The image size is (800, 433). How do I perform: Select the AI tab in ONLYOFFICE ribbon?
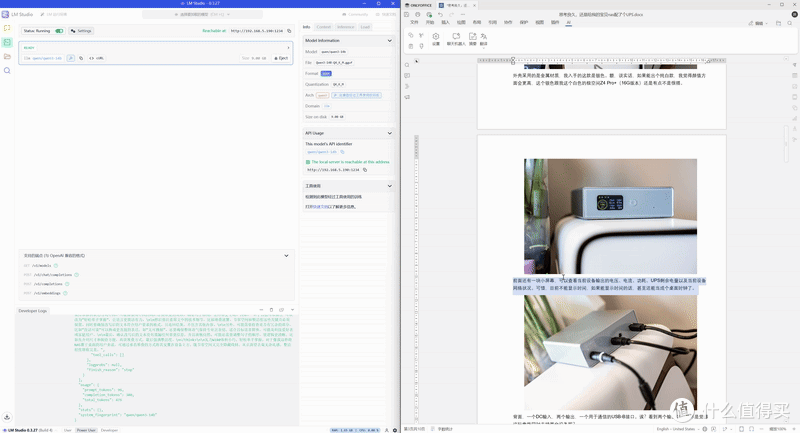[568, 22]
